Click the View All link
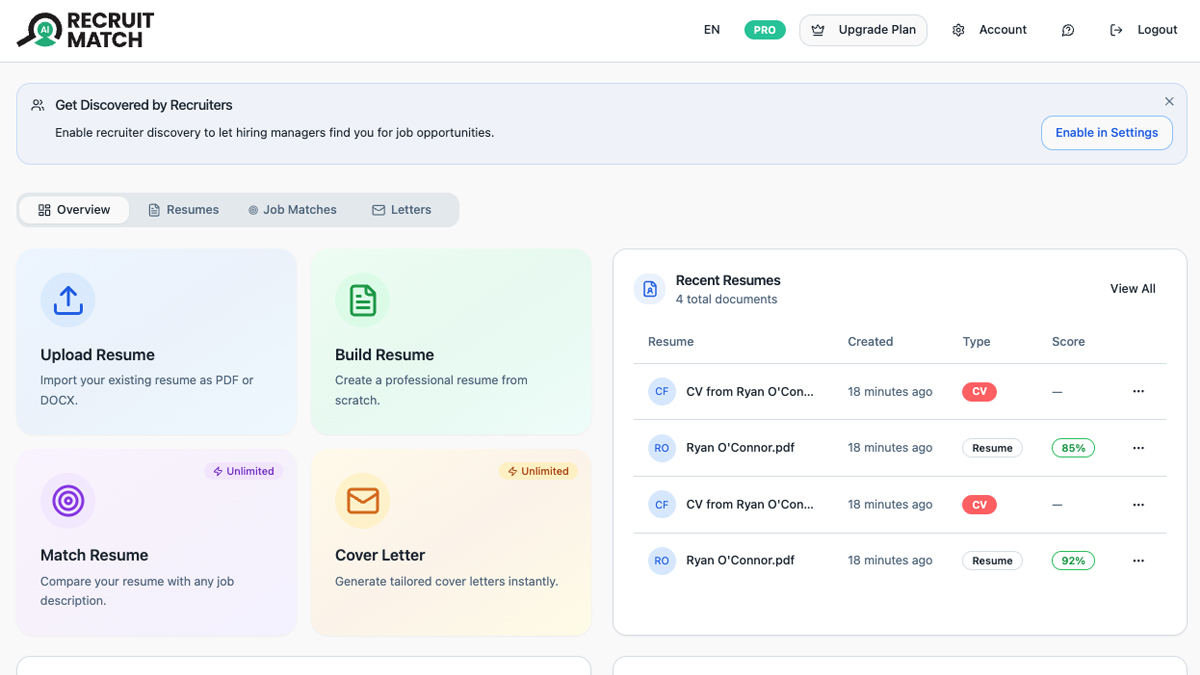This screenshot has height=675, width=1200. (x=1132, y=288)
